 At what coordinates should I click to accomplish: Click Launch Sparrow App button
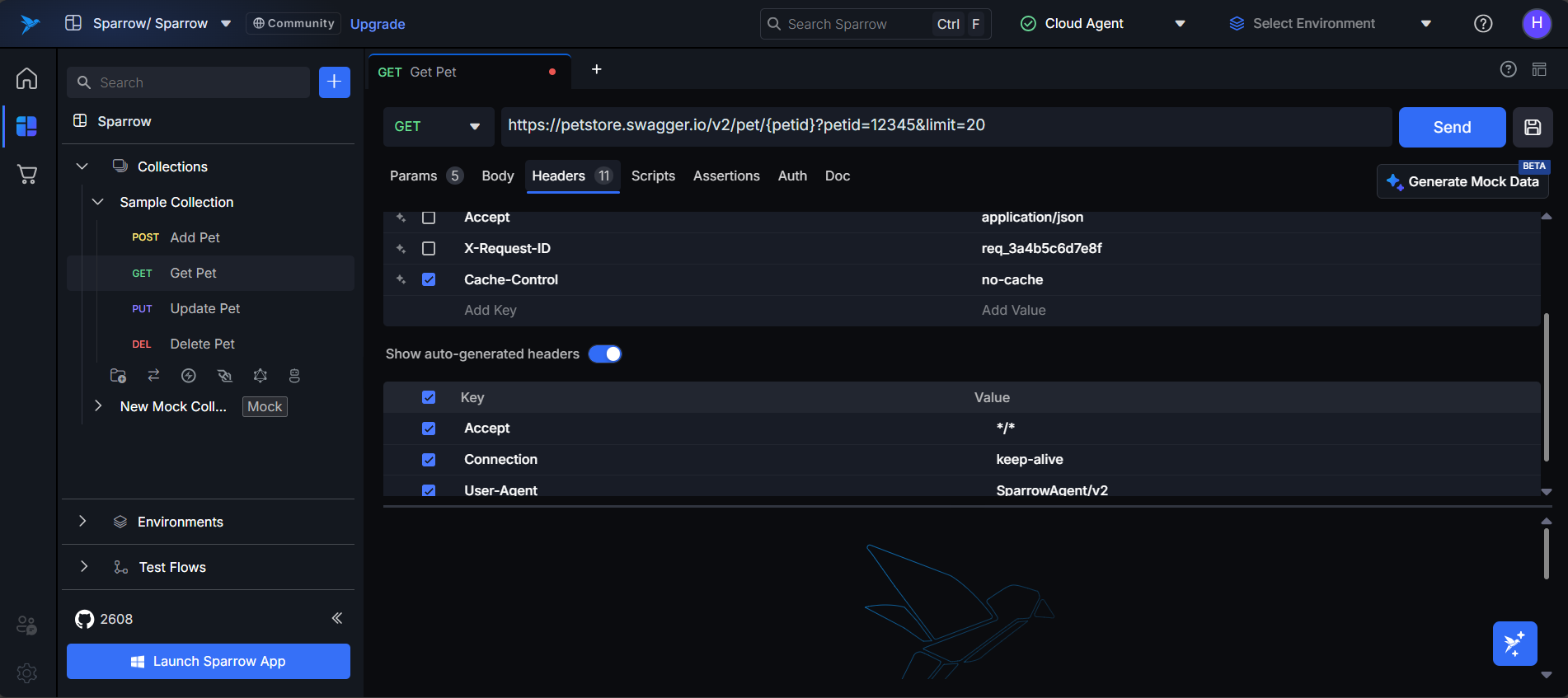208,661
